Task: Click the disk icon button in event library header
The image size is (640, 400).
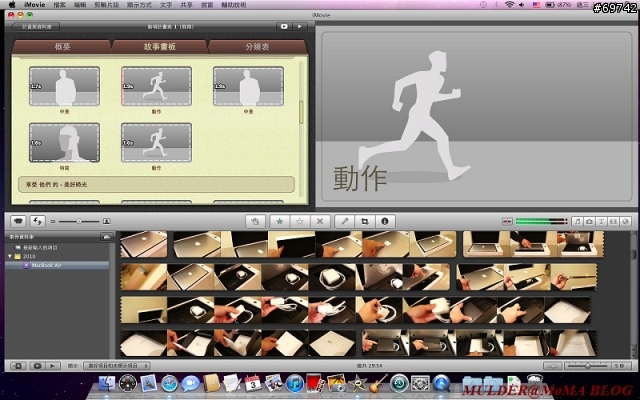Action: click(x=107, y=237)
